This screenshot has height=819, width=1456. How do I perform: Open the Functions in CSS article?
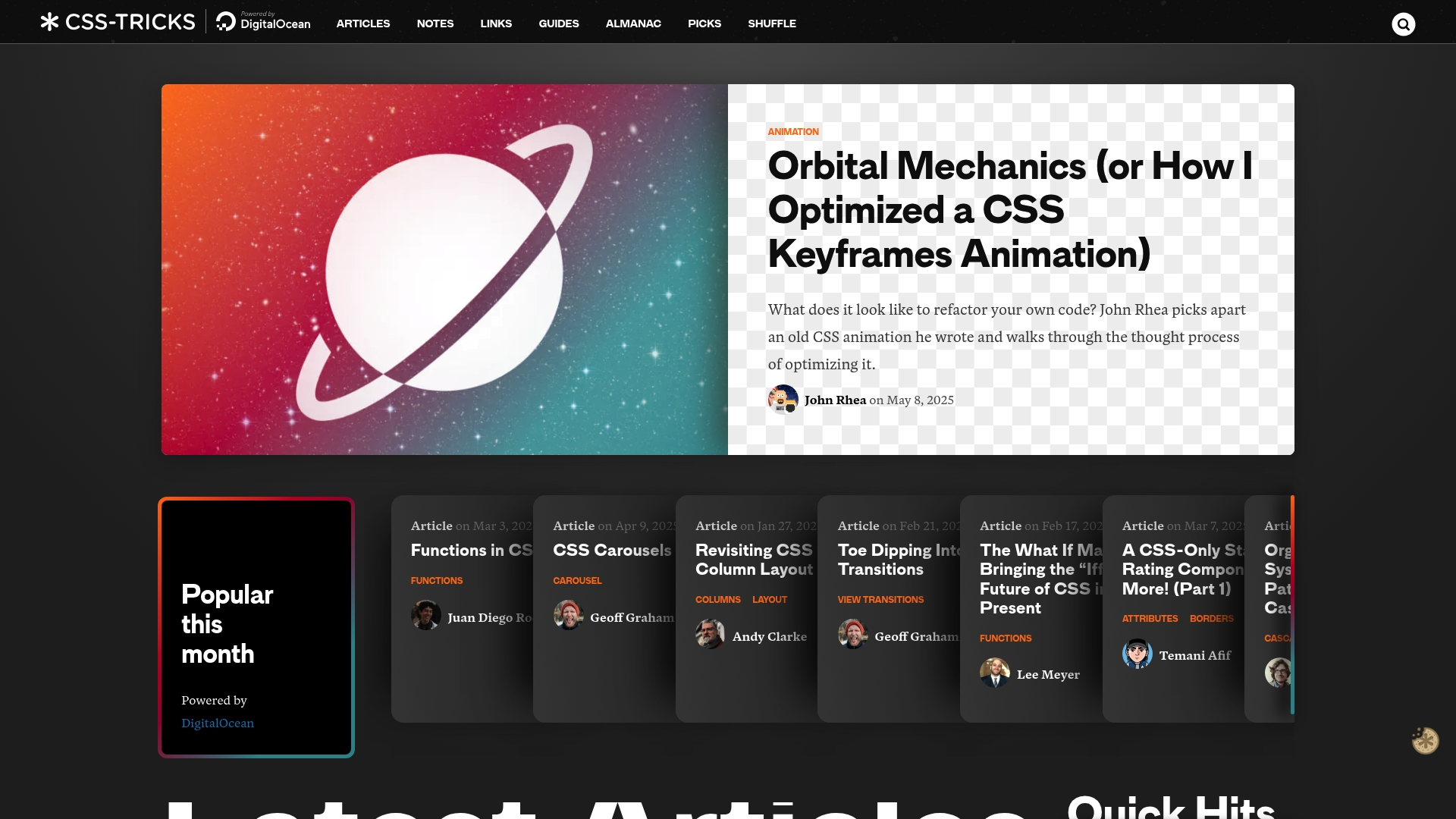click(472, 551)
